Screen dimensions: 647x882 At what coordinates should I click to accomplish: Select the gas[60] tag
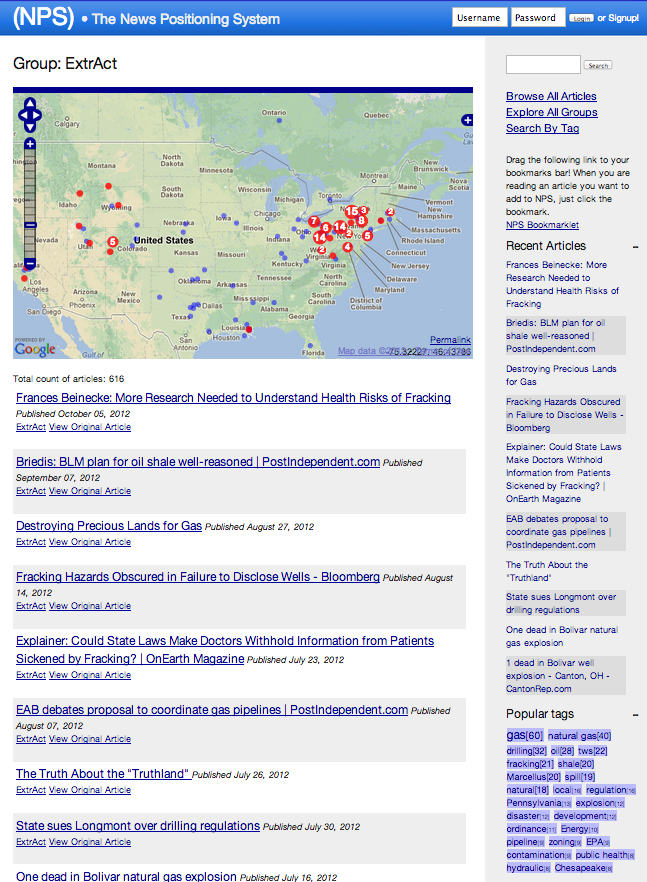click(x=524, y=735)
